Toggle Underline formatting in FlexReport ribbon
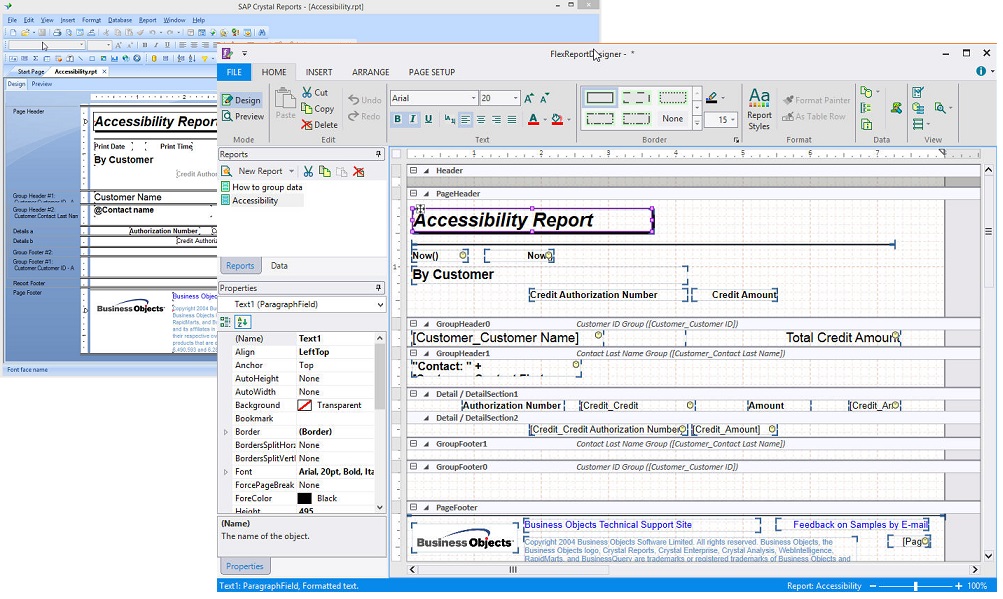 pyautogui.click(x=428, y=118)
